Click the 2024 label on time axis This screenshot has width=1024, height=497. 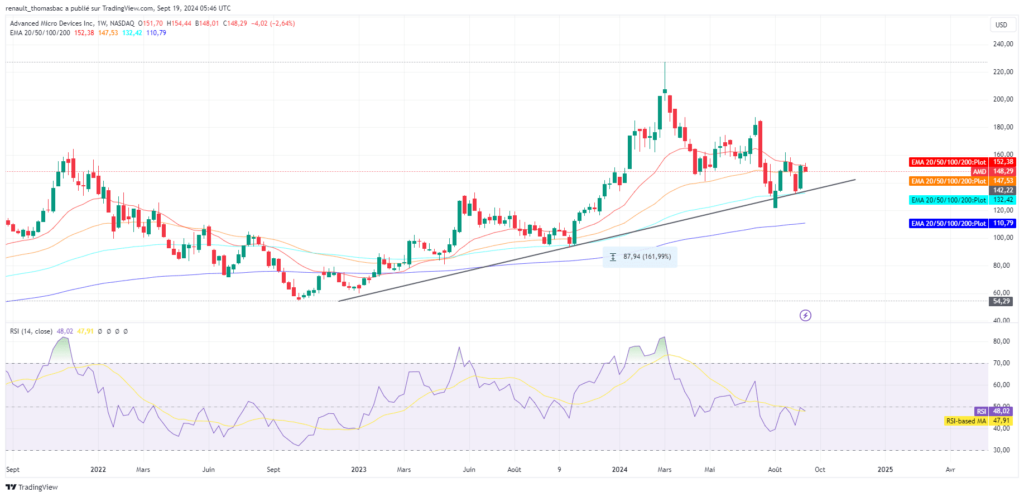620,468
